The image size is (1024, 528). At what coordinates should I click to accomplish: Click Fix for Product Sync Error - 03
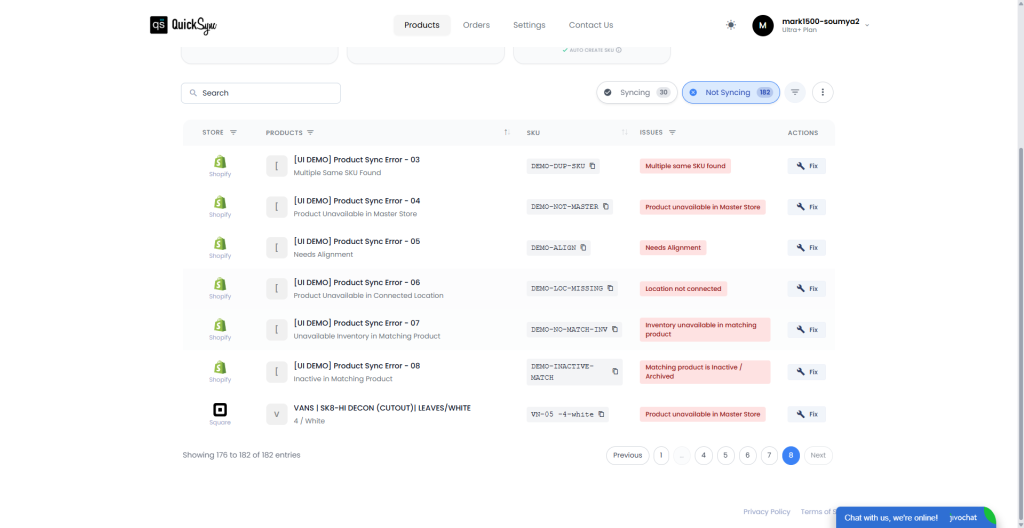point(807,166)
